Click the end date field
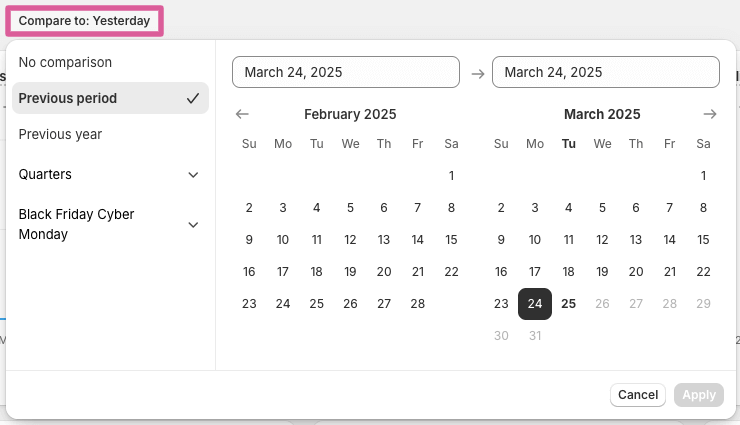The image size is (740, 425). (x=605, y=72)
